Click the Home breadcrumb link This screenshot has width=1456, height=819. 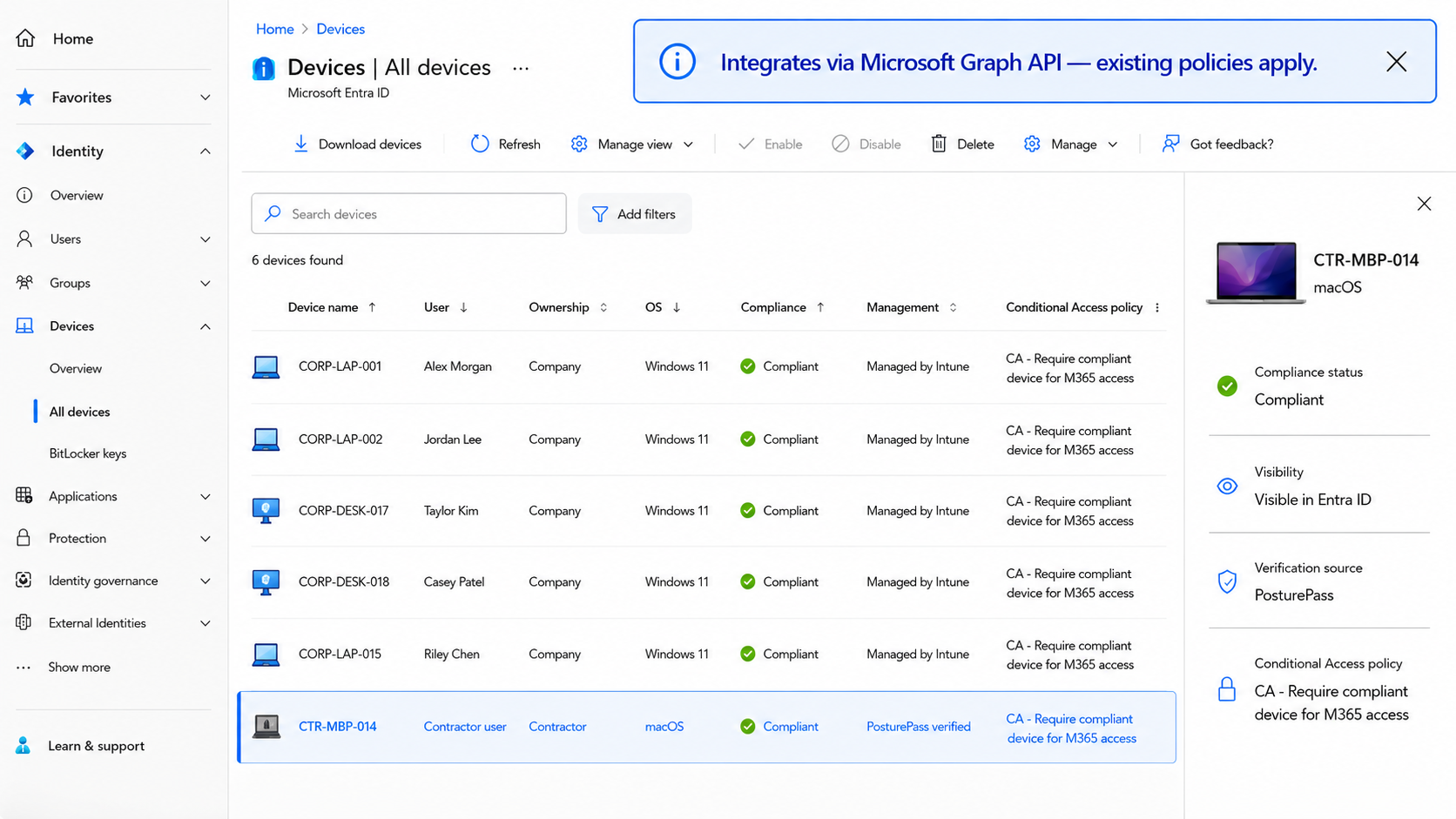point(274,29)
